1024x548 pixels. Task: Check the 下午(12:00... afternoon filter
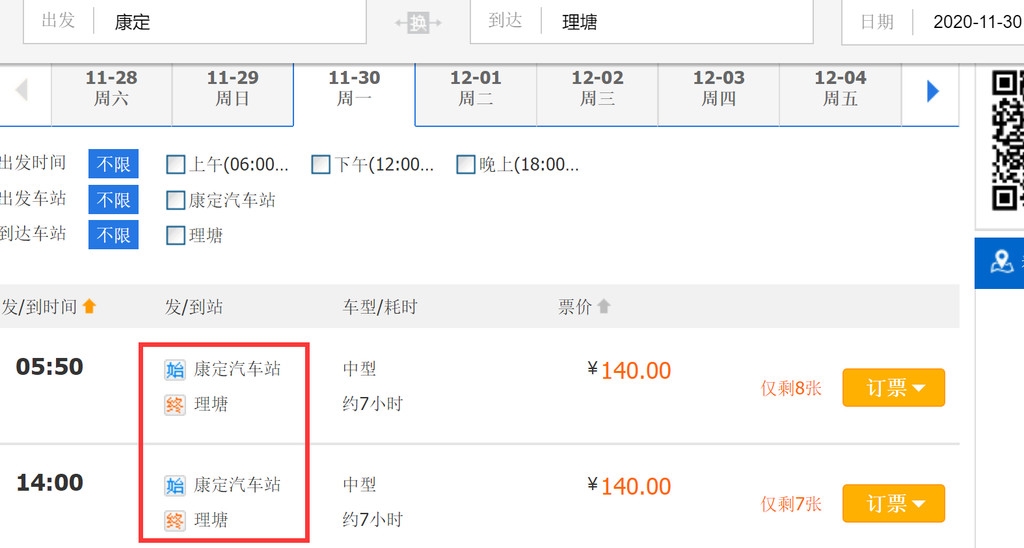(x=321, y=165)
